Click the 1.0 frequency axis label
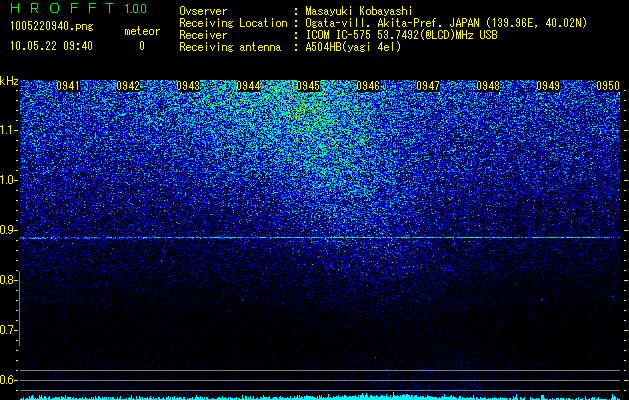This screenshot has width=629, height=400. (x=8, y=180)
